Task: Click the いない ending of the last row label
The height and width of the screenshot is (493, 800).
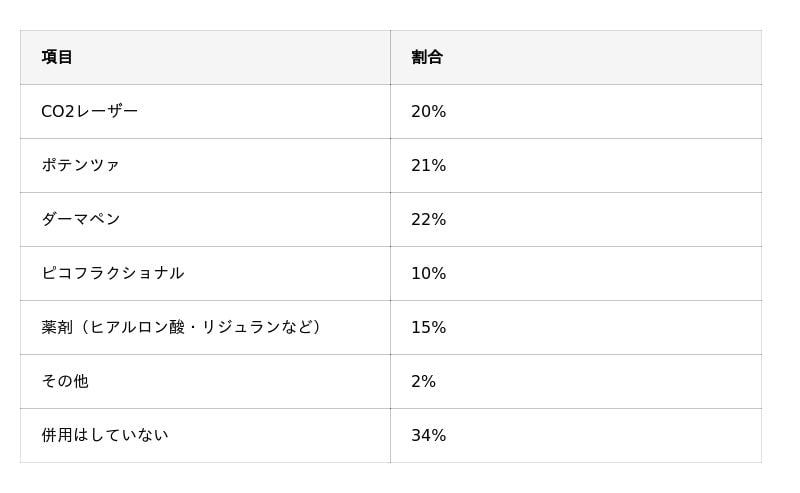Action: [145, 435]
